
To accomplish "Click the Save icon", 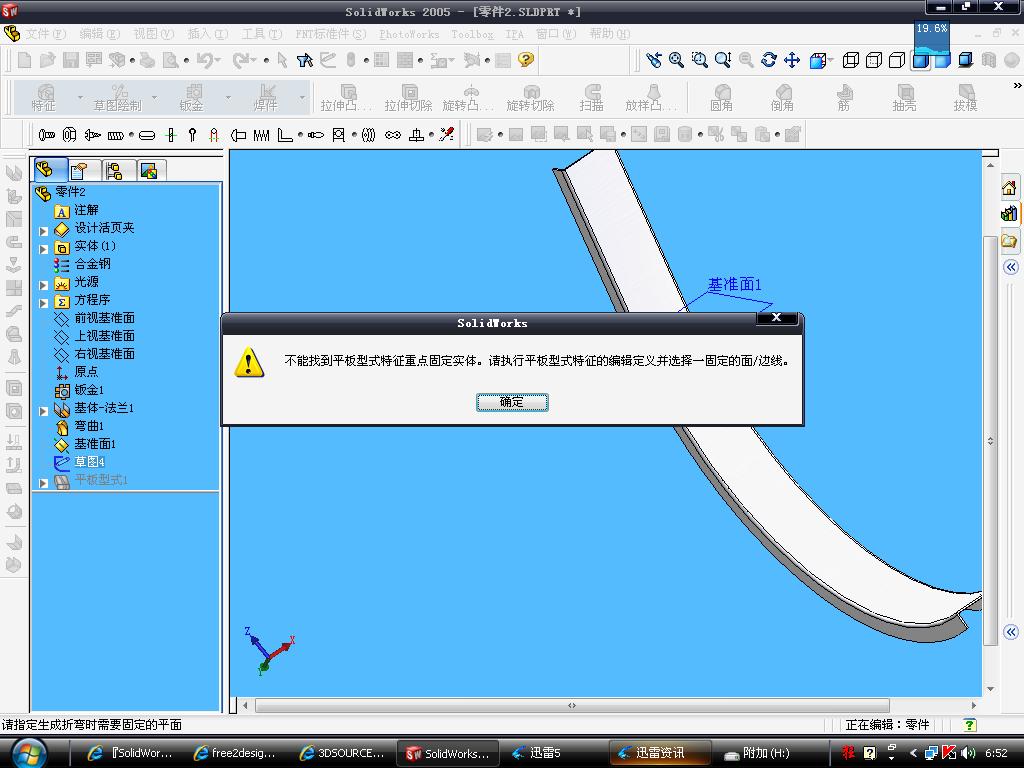I will coord(71,60).
